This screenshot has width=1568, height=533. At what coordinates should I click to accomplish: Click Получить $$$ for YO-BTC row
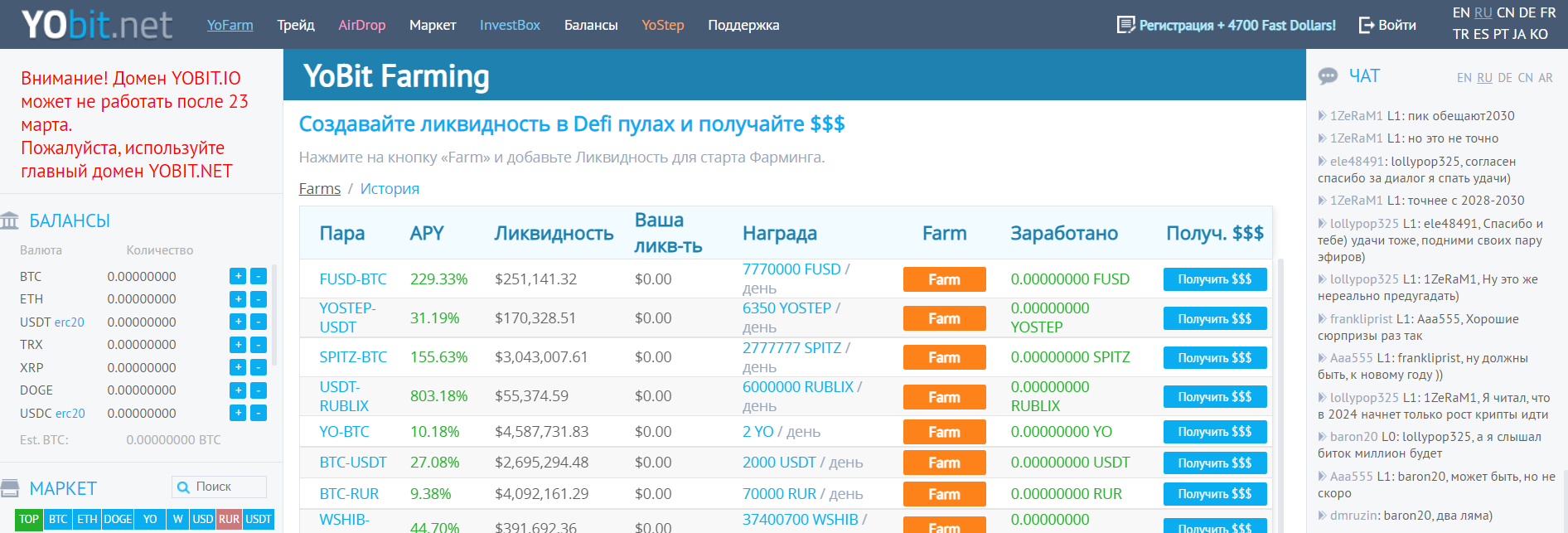(1215, 432)
